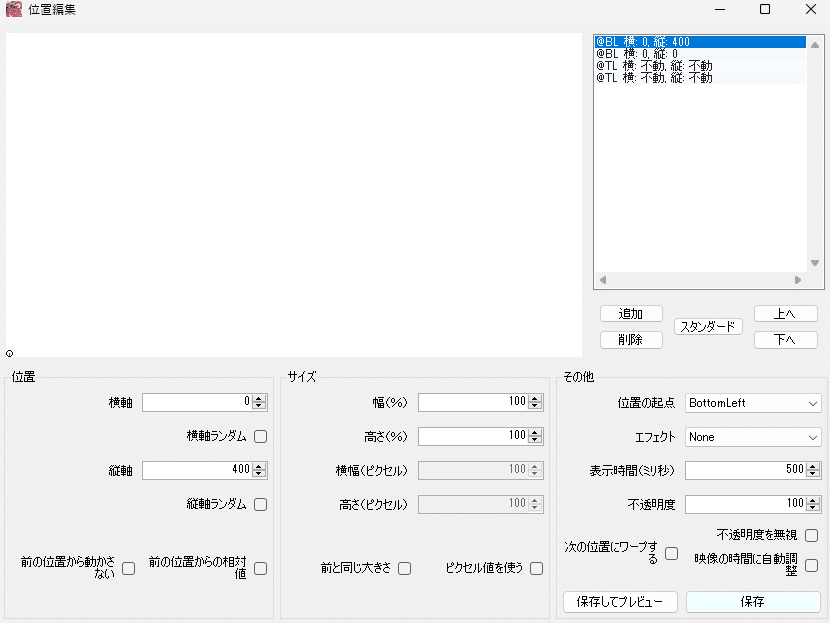Toggle 前と同じ大きさ checkbox

(x=405, y=568)
